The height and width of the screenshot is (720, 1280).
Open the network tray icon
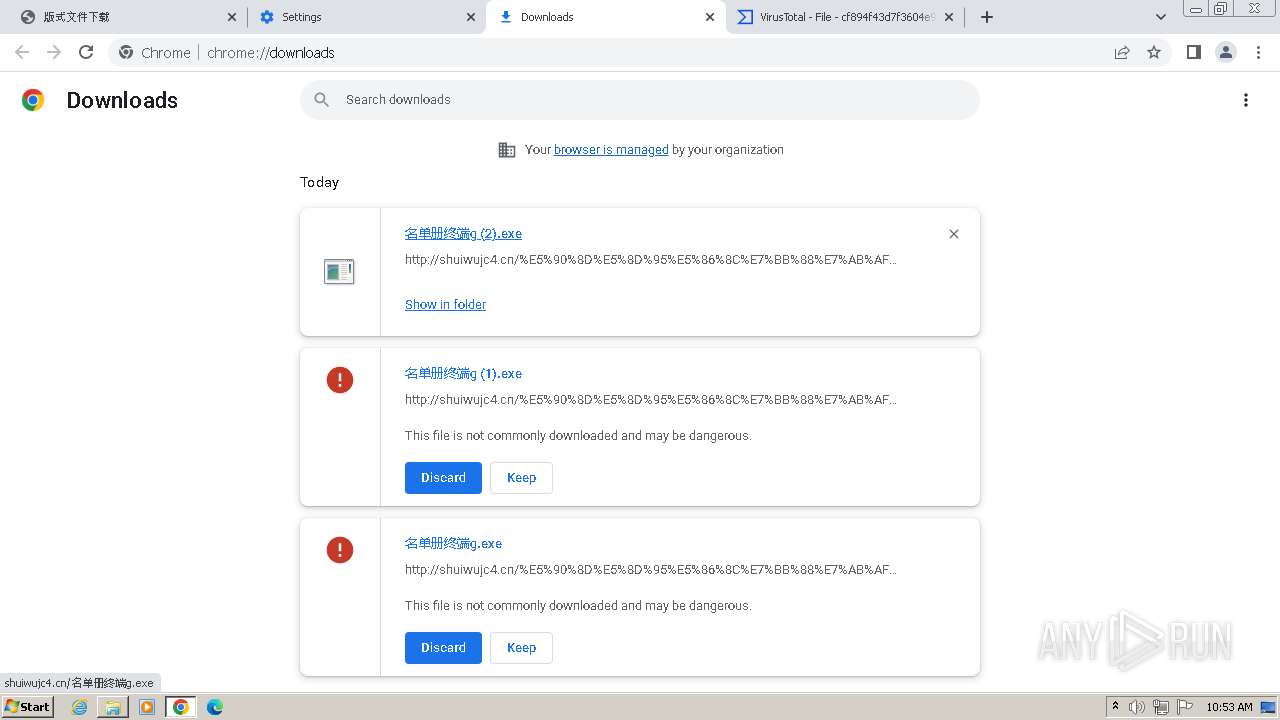coord(1161,707)
